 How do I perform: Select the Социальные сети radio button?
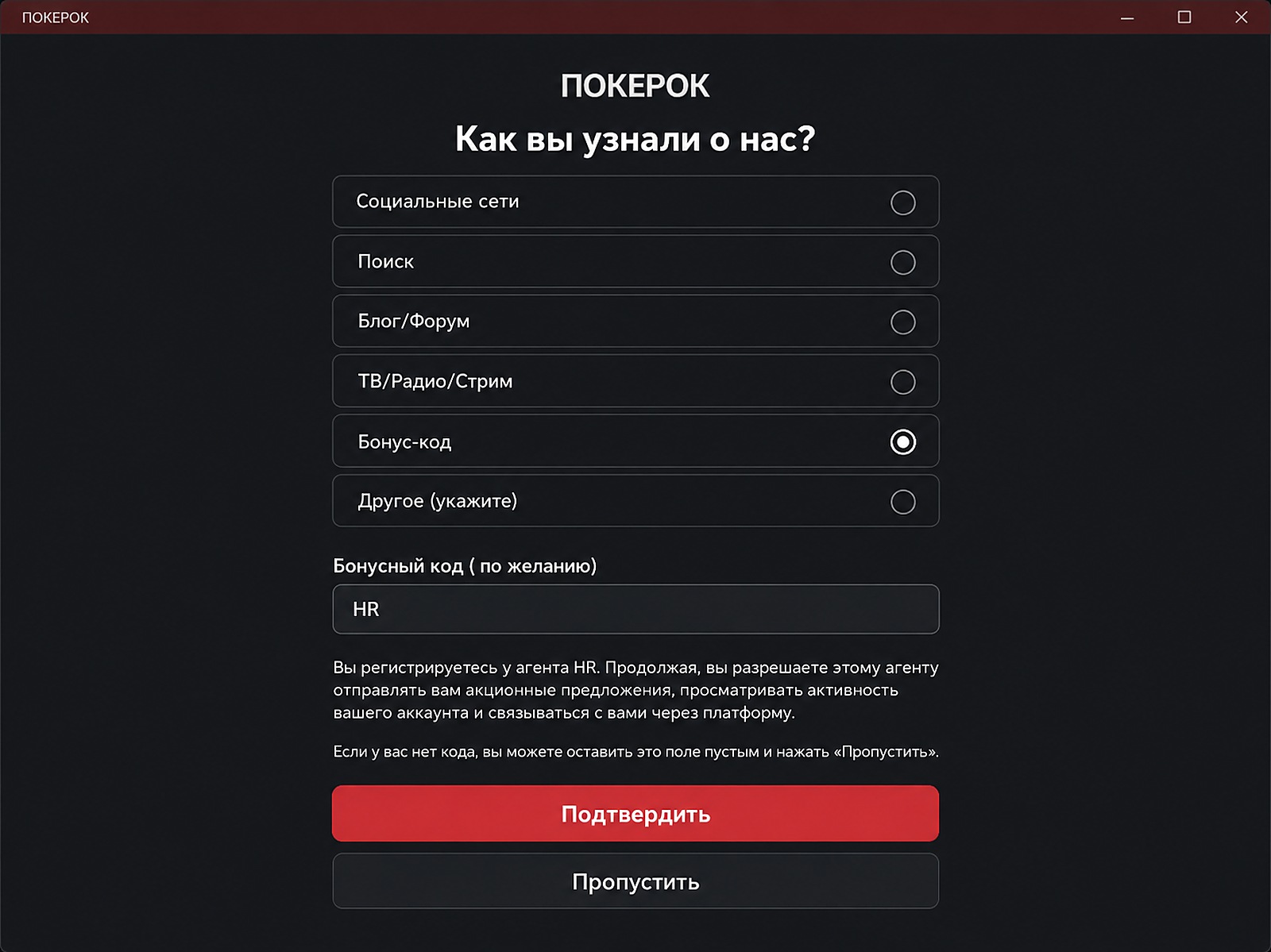click(x=902, y=202)
